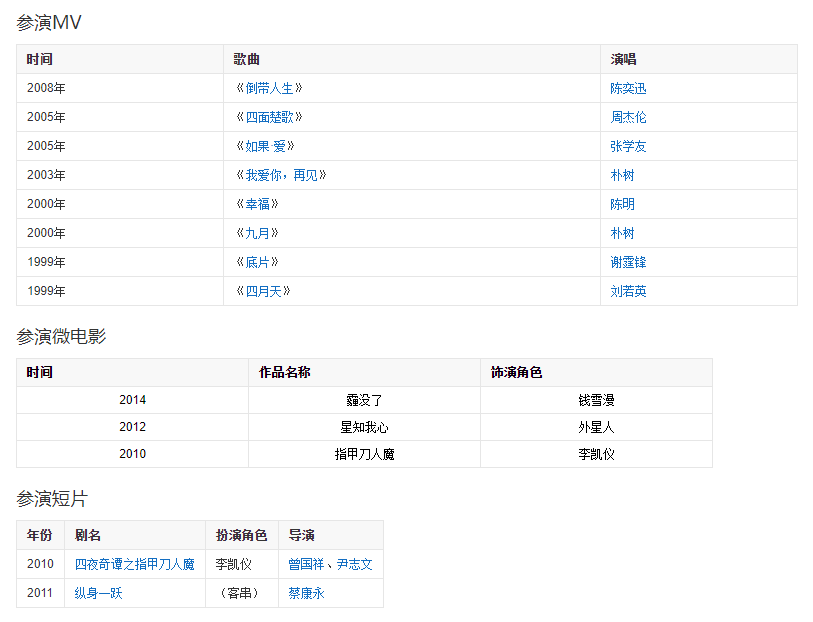Open the song link 九月
The image size is (813, 622).
click(x=257, y=233)
